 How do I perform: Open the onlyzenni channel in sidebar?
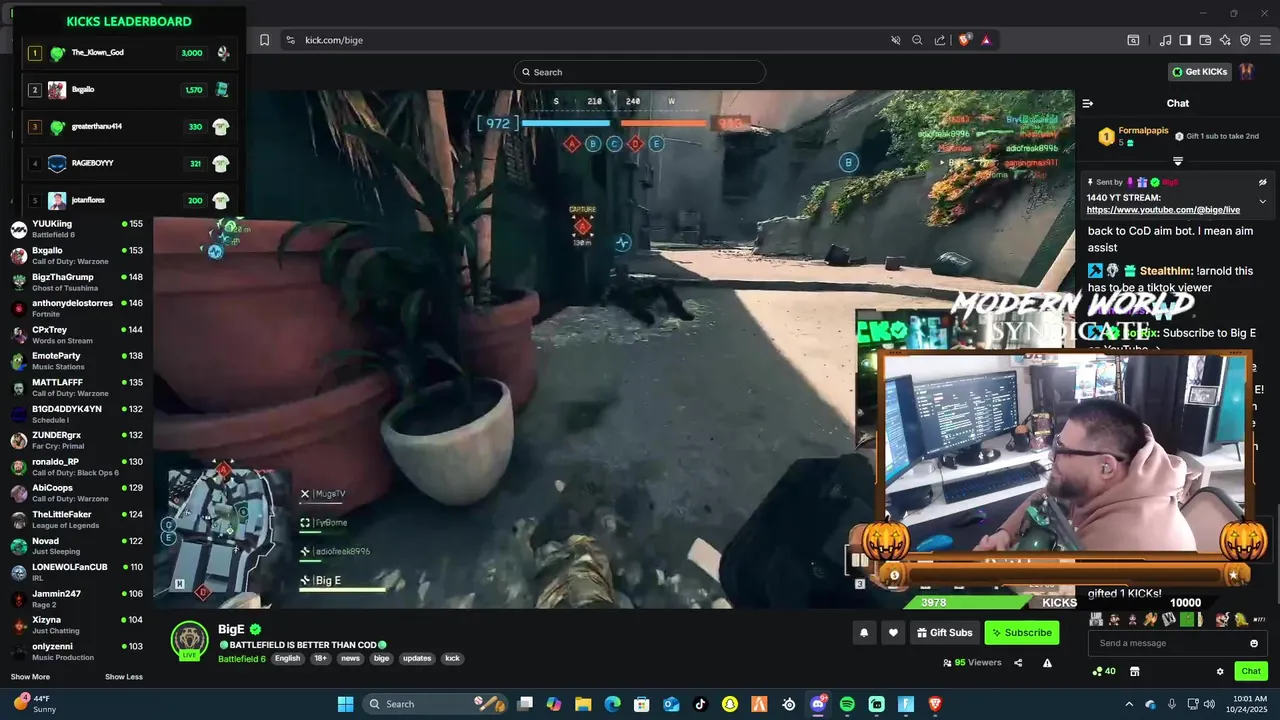[77, 651]
